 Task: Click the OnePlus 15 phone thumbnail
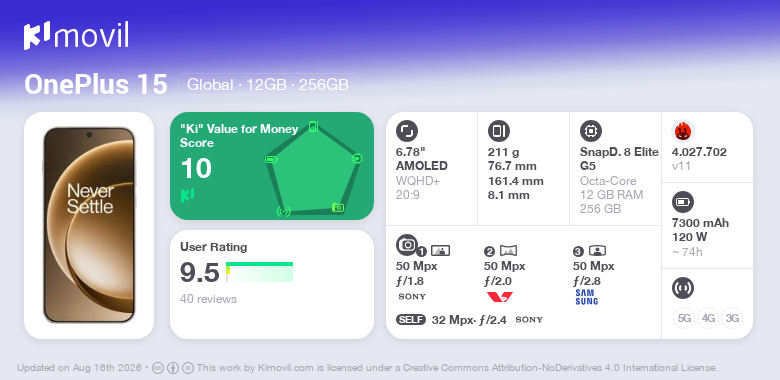coord(89,225)
